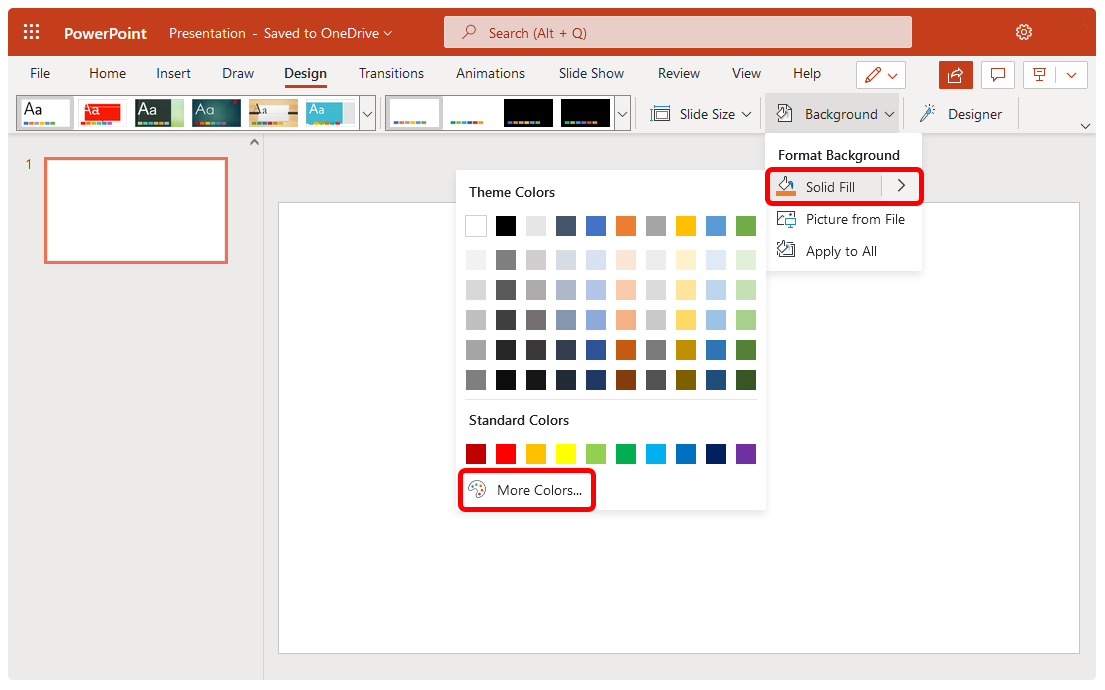Viewport: 1105px width, 690px height.
Task: Switch to the Transitions tab
Action: click(x=391, y=73)
